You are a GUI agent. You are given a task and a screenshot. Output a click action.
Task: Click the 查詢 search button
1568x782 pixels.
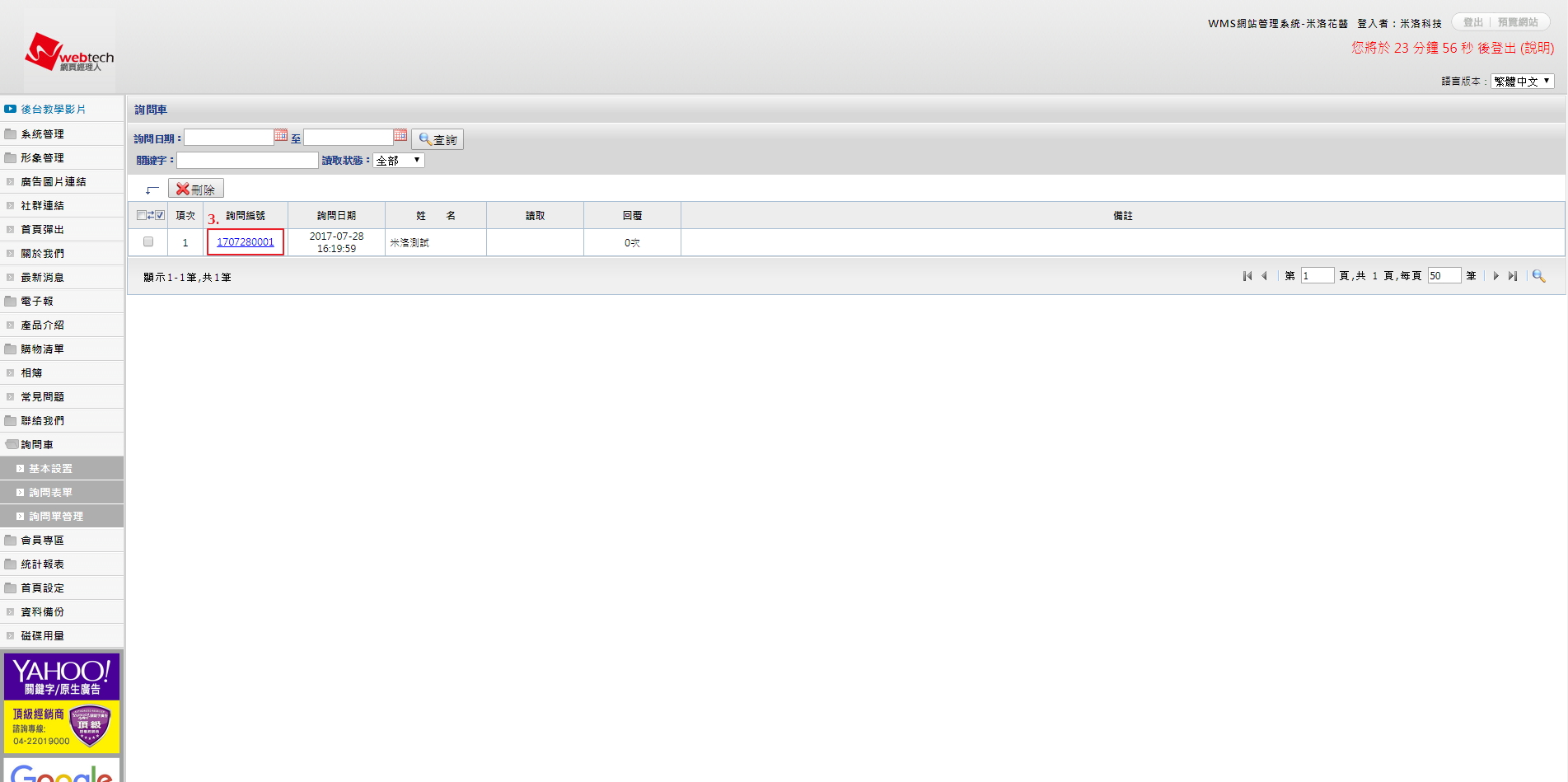coord(438,139)
